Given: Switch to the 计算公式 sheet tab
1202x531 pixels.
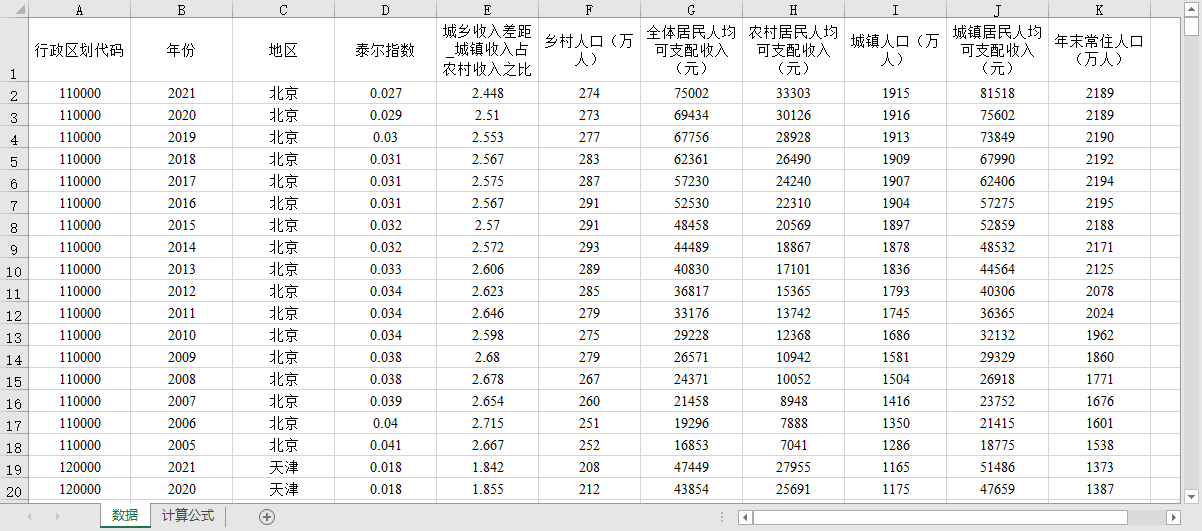Looking at the screenshot, I should pyautogui.click(x=188, y=516).
